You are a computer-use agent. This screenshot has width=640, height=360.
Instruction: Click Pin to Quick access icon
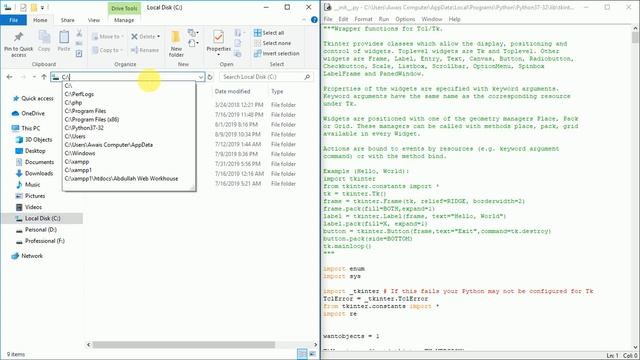[18, 37]
